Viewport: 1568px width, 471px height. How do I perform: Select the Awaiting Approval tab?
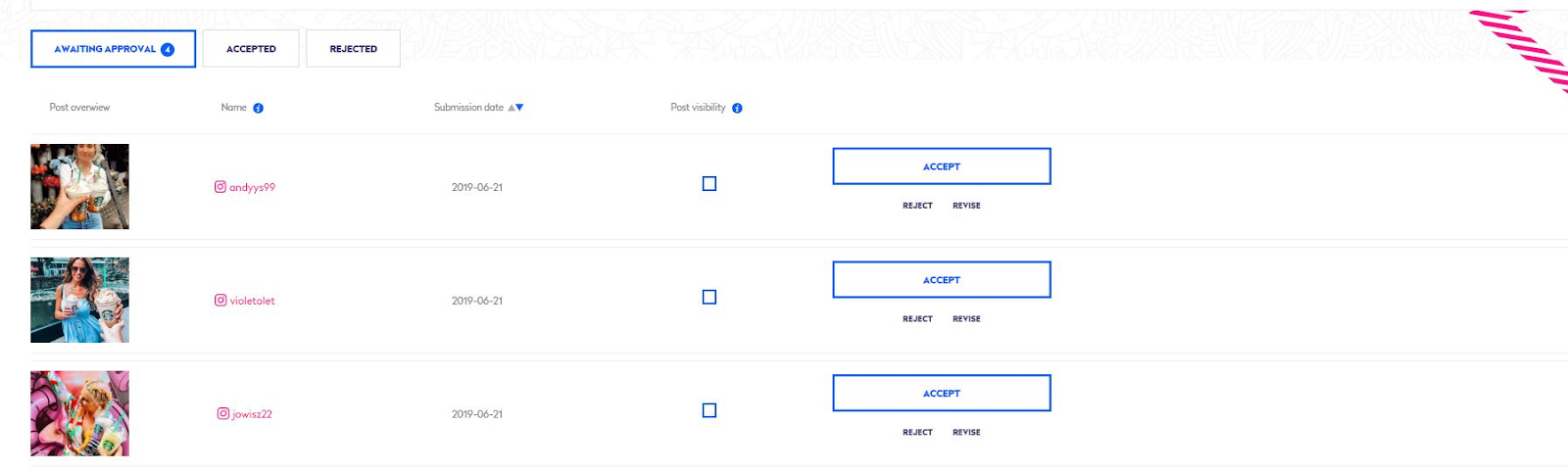click(x=113, y=49)
